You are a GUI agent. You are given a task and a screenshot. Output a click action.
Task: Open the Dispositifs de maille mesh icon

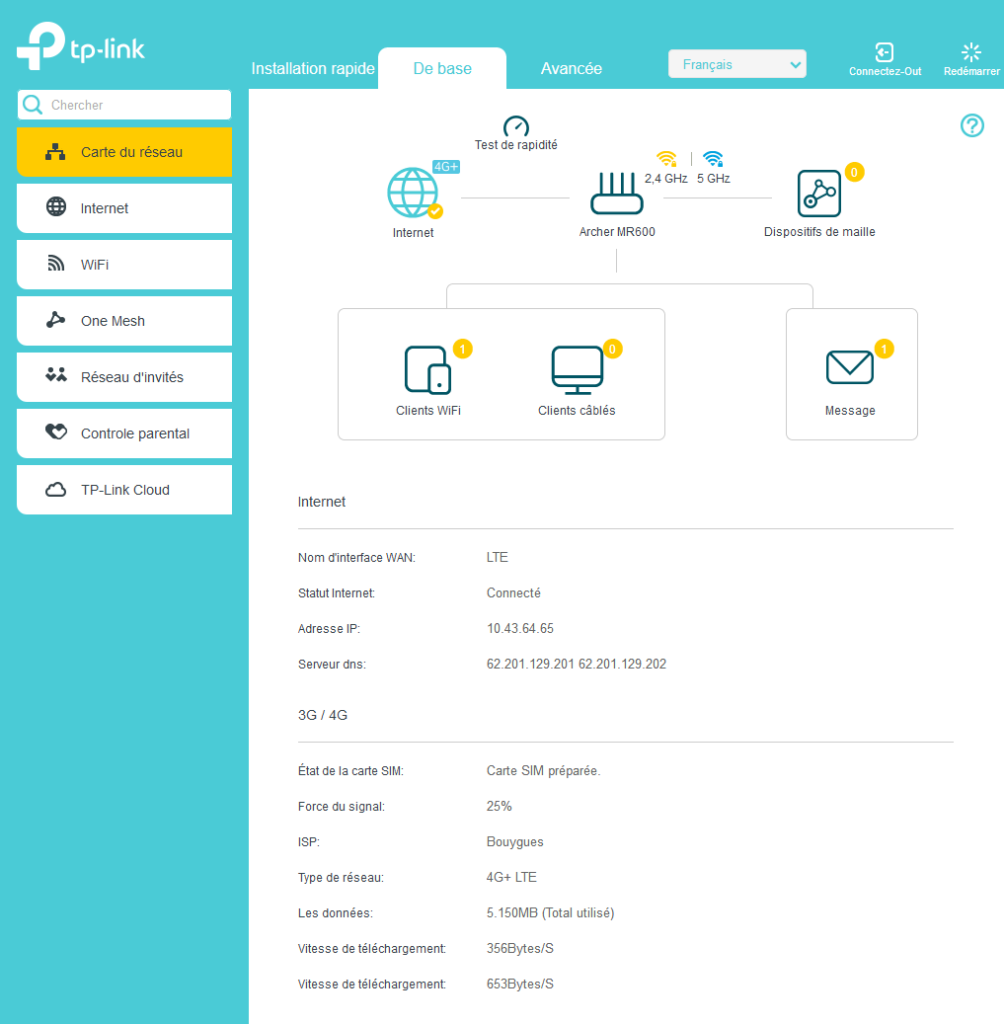(x=819, y=194)
